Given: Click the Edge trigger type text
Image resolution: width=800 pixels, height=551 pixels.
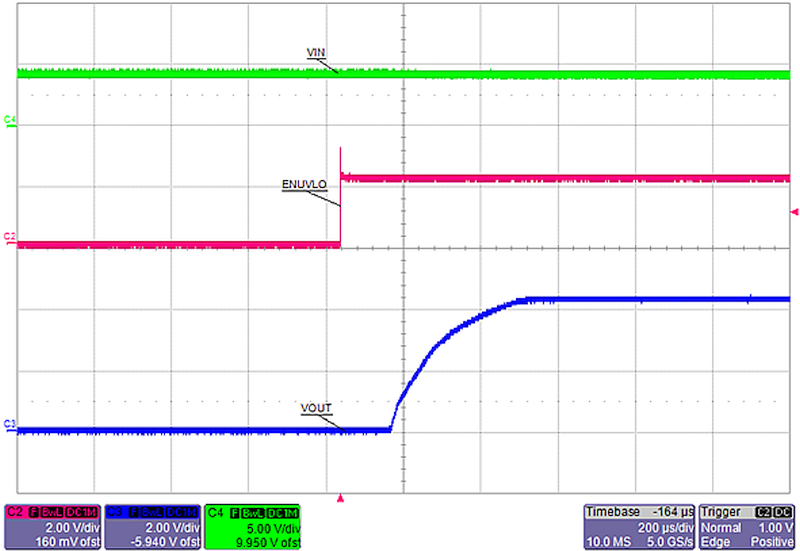Looking at the screenshot, I should point(714,542).
